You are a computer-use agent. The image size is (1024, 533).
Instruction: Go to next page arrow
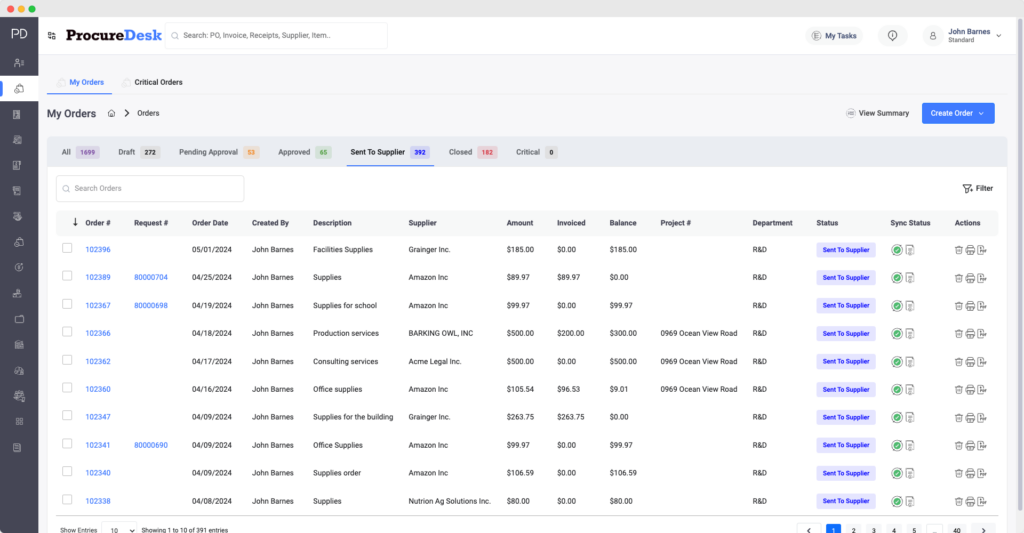983,530
